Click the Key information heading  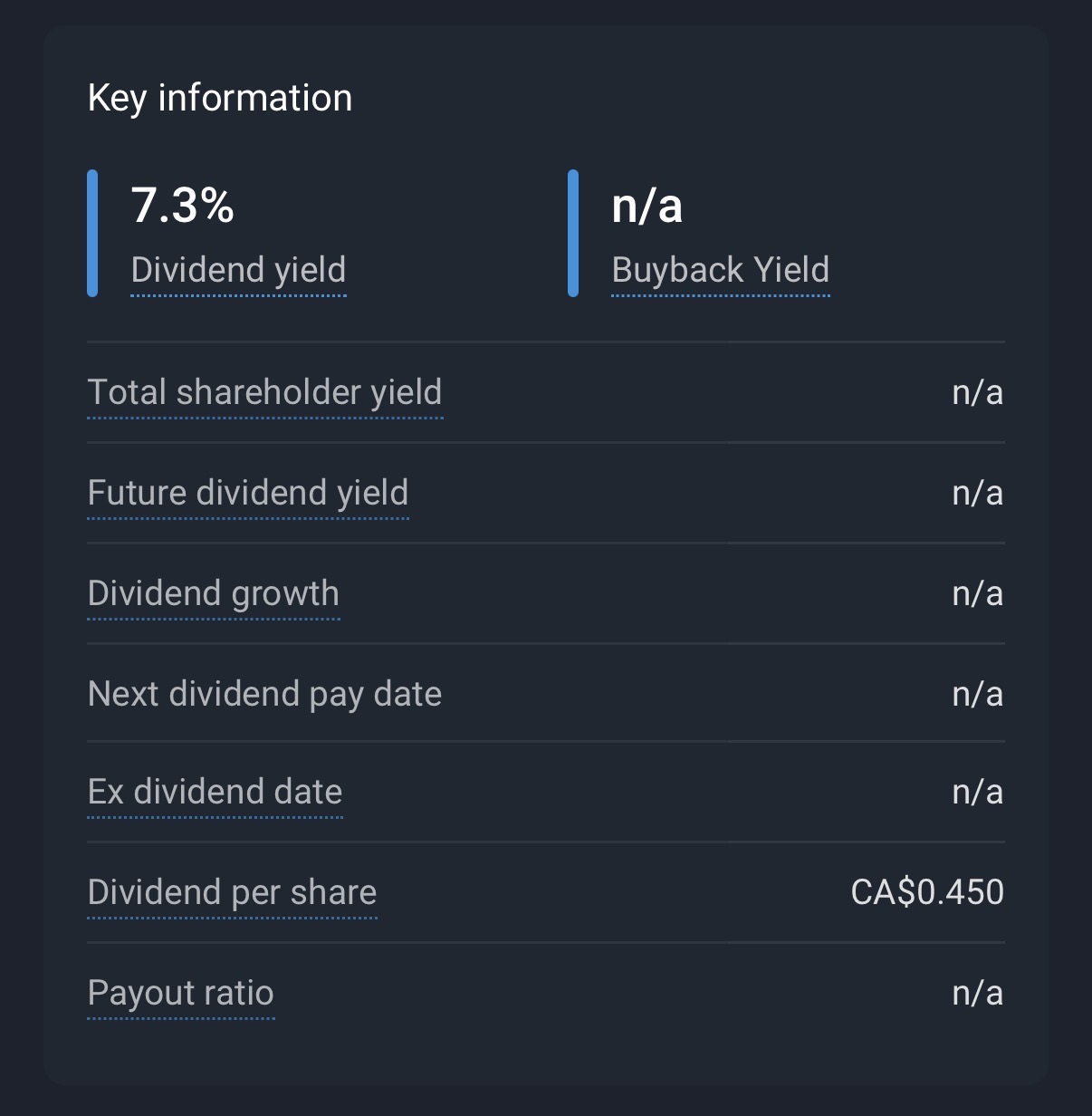coord(220,98)
